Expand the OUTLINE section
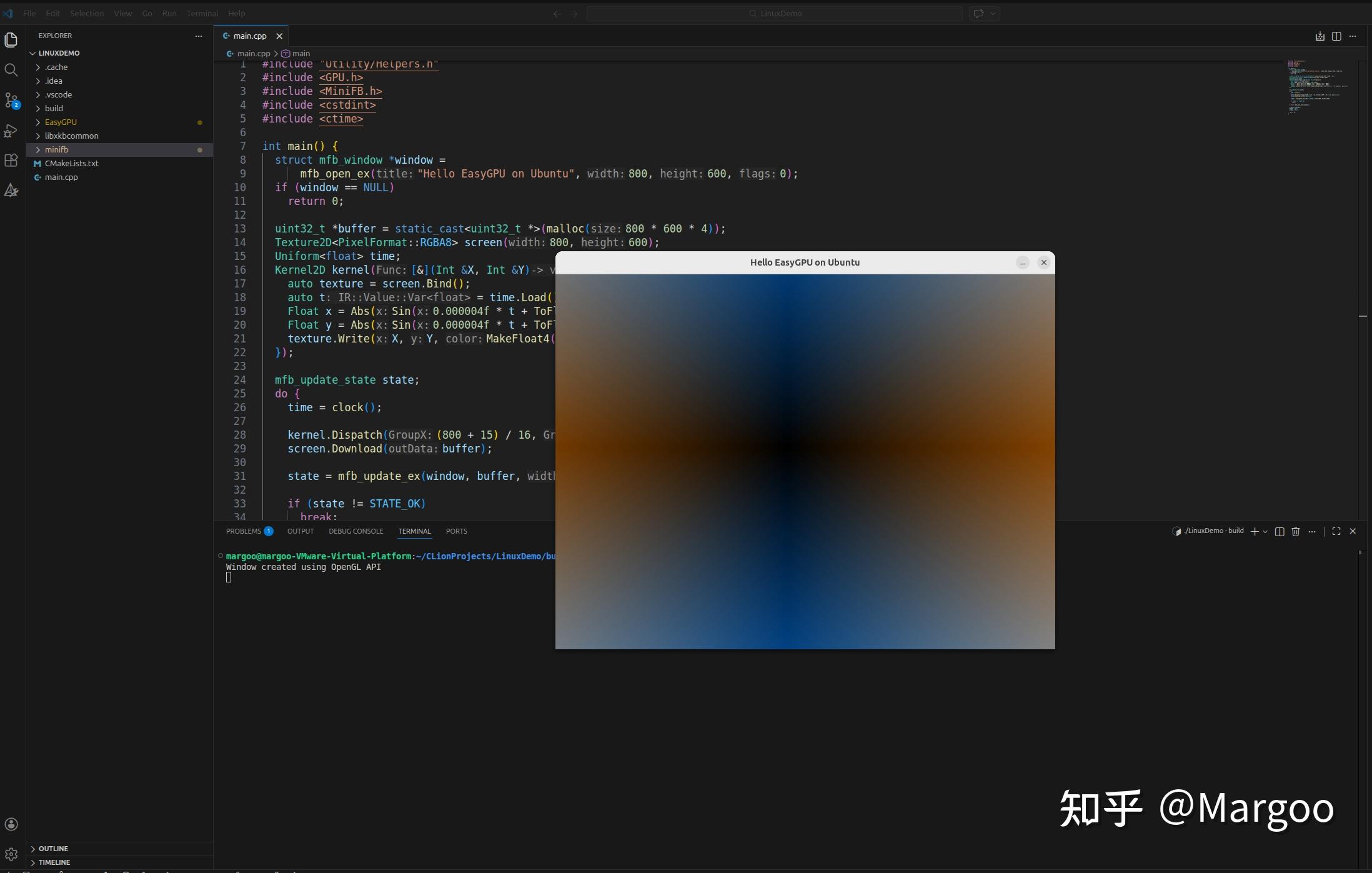1372x873 pixels. click(x=119, y=849)
